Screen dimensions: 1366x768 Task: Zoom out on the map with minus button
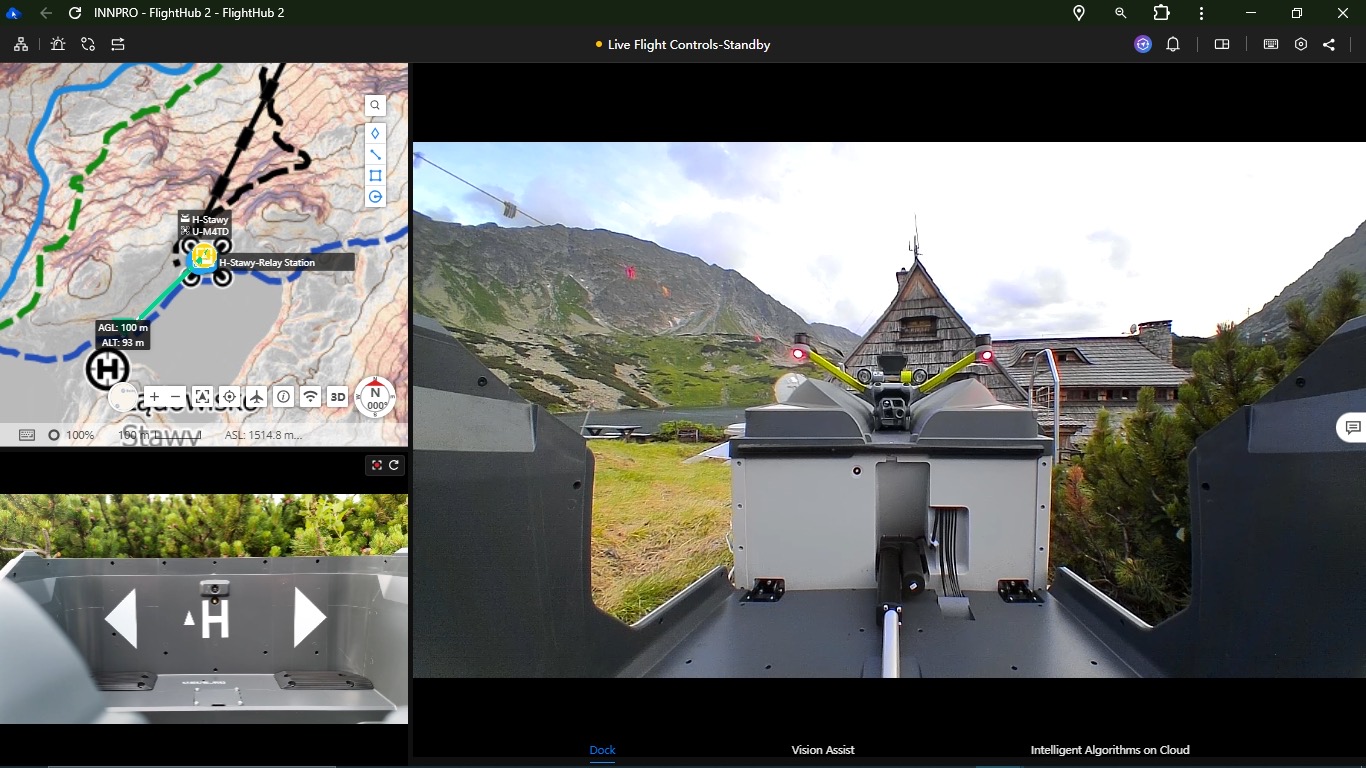pyautogui.click(x=176, y=397)
